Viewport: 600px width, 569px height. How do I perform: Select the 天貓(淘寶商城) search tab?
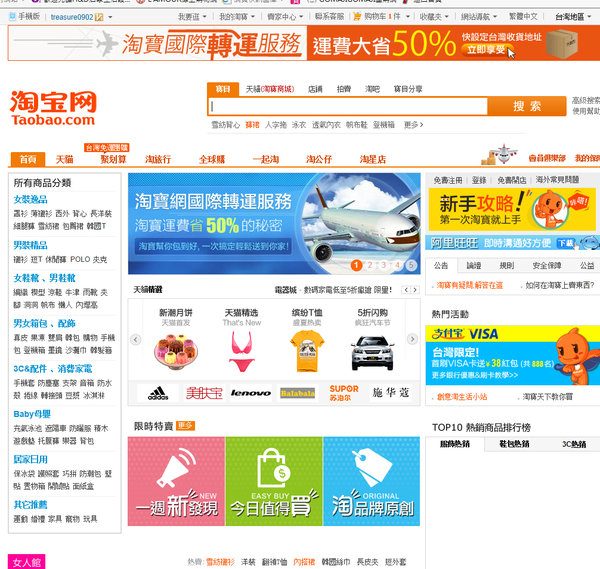point(270,89)
